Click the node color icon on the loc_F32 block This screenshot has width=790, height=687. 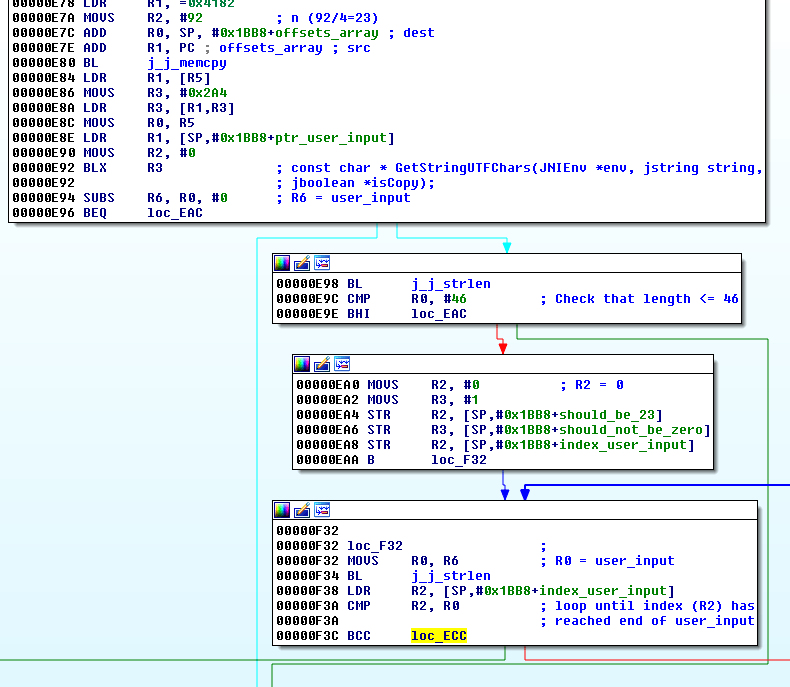coord(282,510)
